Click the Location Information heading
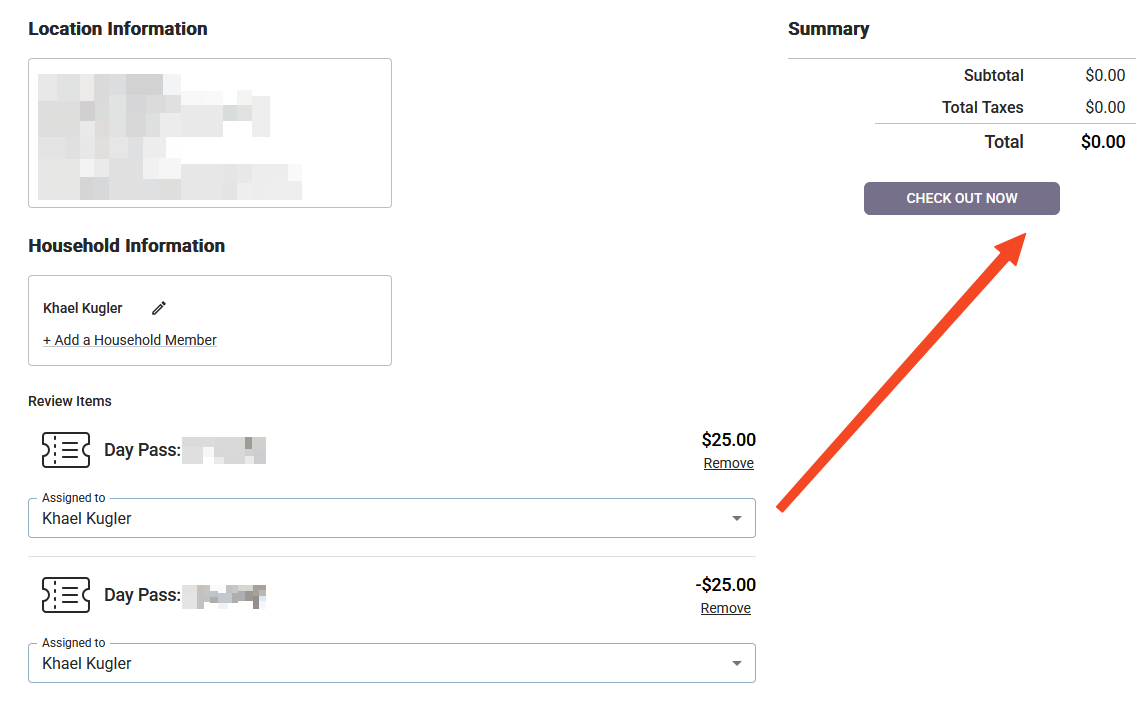Viewport: 1141px width, 708px height. click(x=118, y=29)
